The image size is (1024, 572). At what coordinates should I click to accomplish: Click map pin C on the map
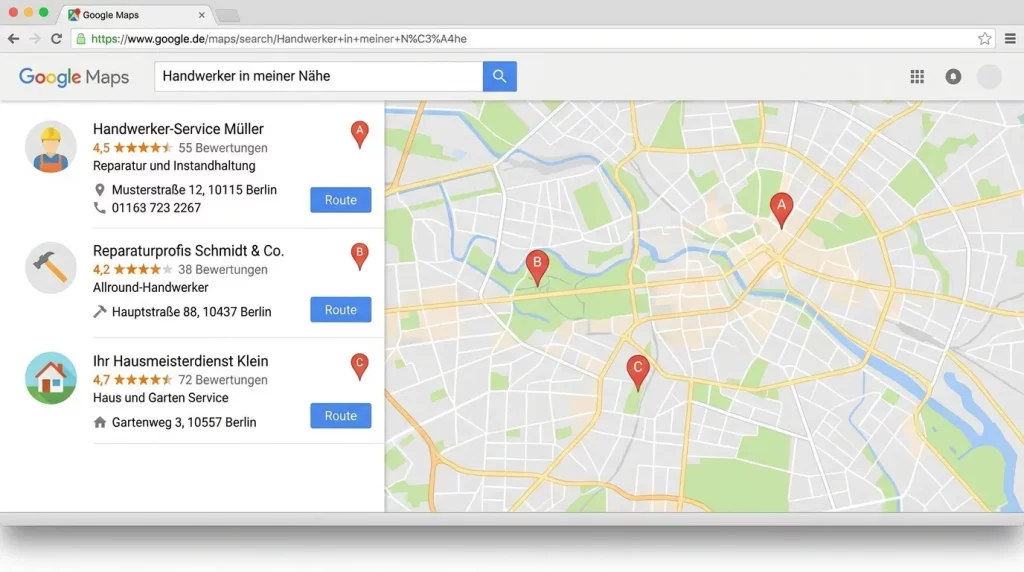[x=637, y=372]
